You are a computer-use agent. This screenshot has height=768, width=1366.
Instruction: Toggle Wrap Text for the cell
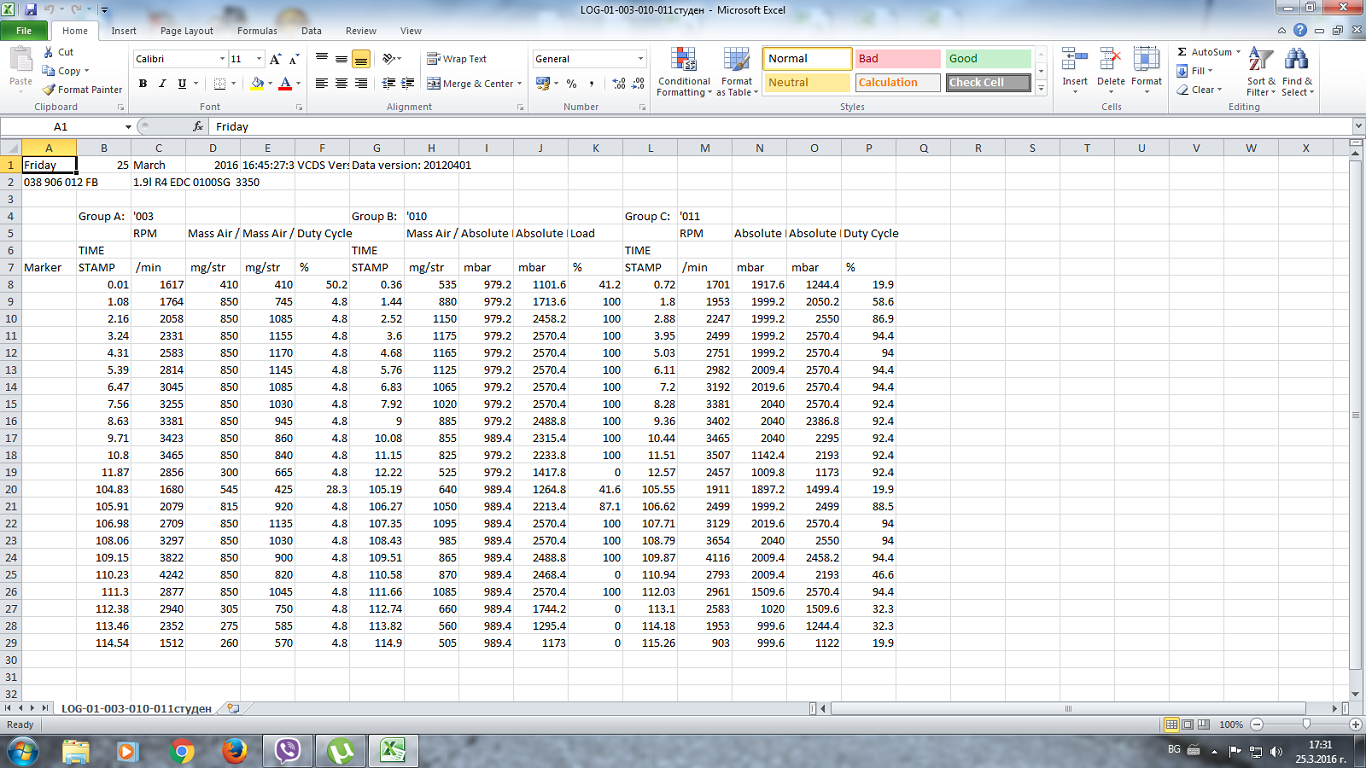(x=457, y=59)
